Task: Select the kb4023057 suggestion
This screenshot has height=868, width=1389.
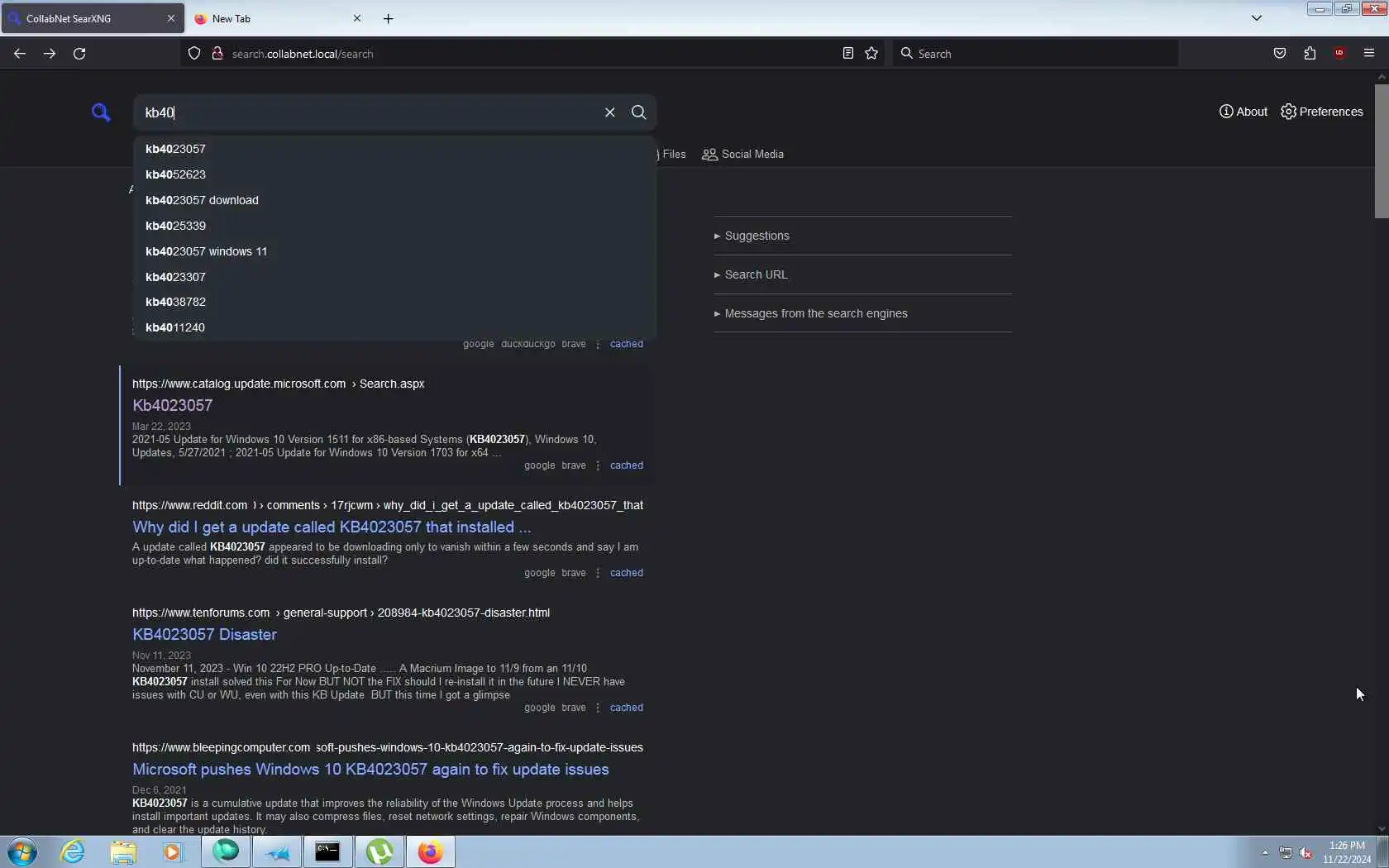Action: pos(394,149)
